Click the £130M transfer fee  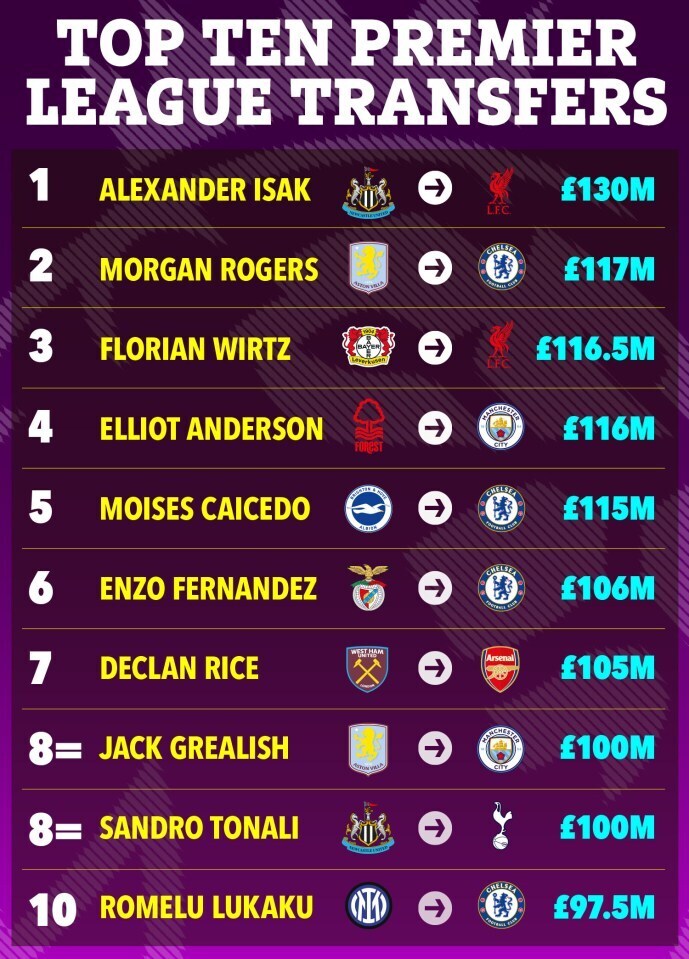coord(608,190)
